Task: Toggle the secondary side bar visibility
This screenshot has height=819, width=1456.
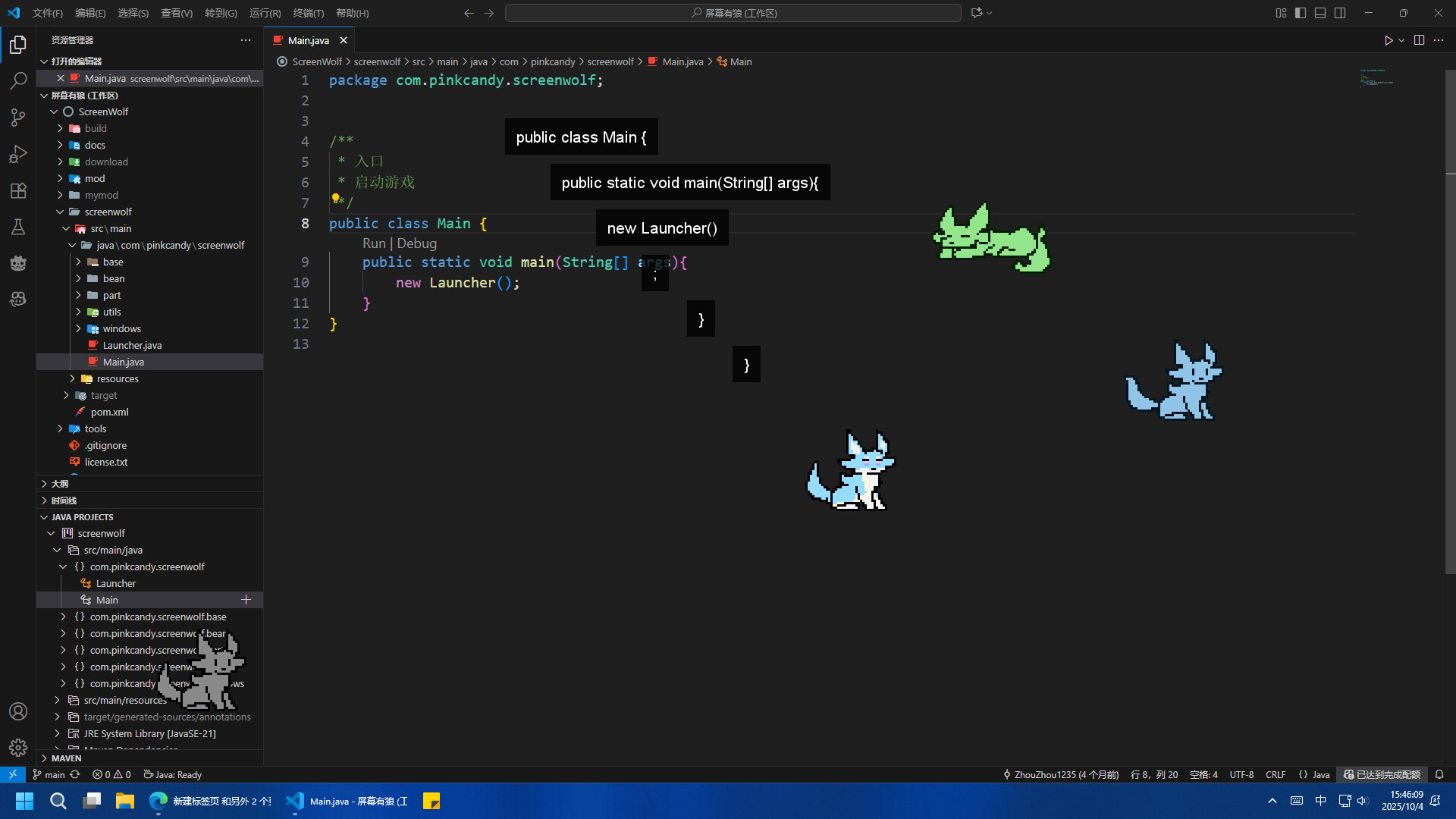Action: coord(1340,13)
